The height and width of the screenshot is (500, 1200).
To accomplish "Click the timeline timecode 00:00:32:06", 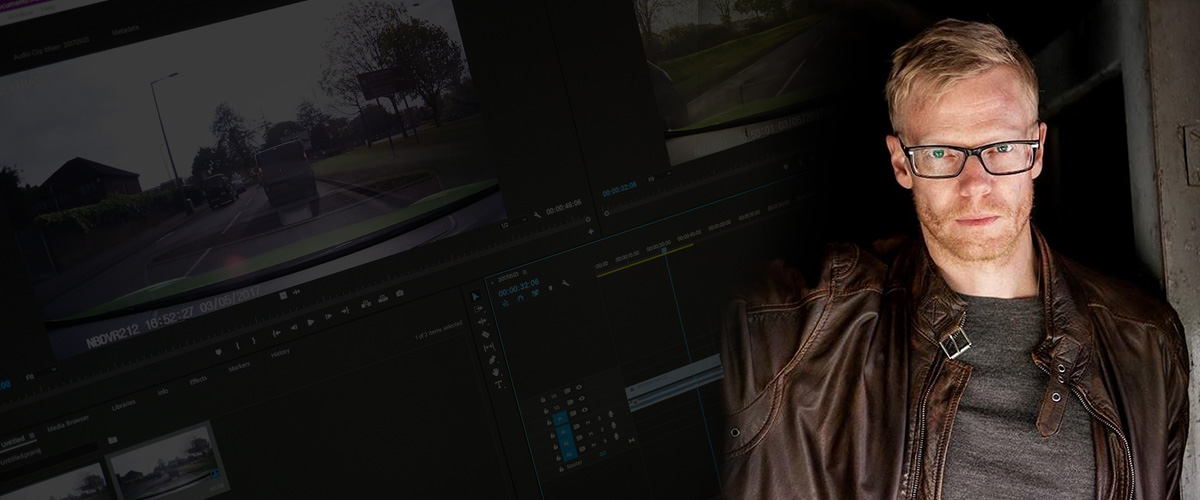I will pyautogui.click(x=519, y=288).
